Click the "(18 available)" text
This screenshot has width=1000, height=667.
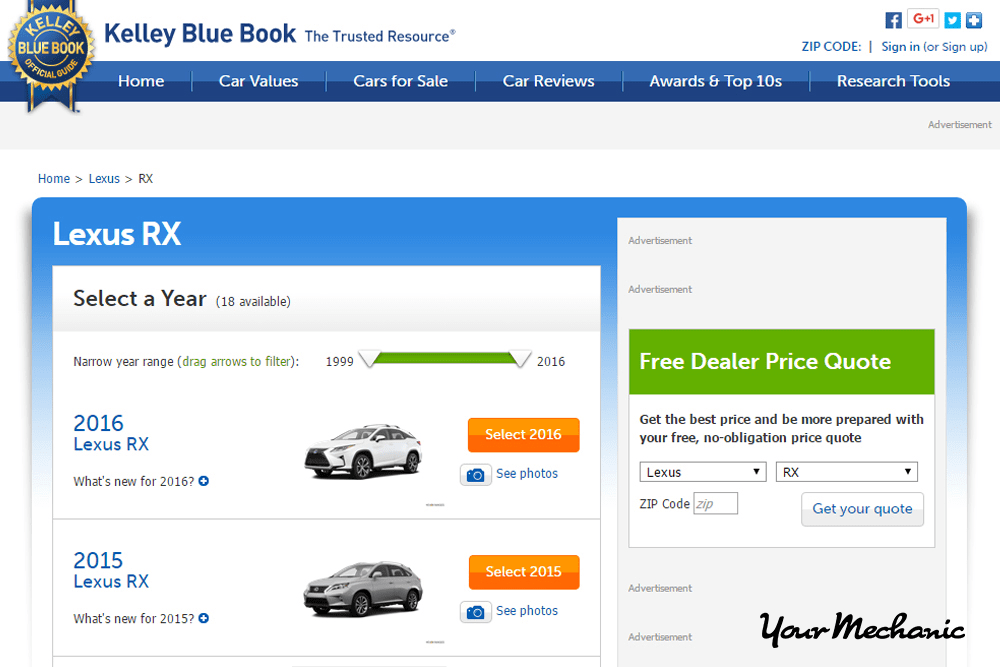click(253, 302)
